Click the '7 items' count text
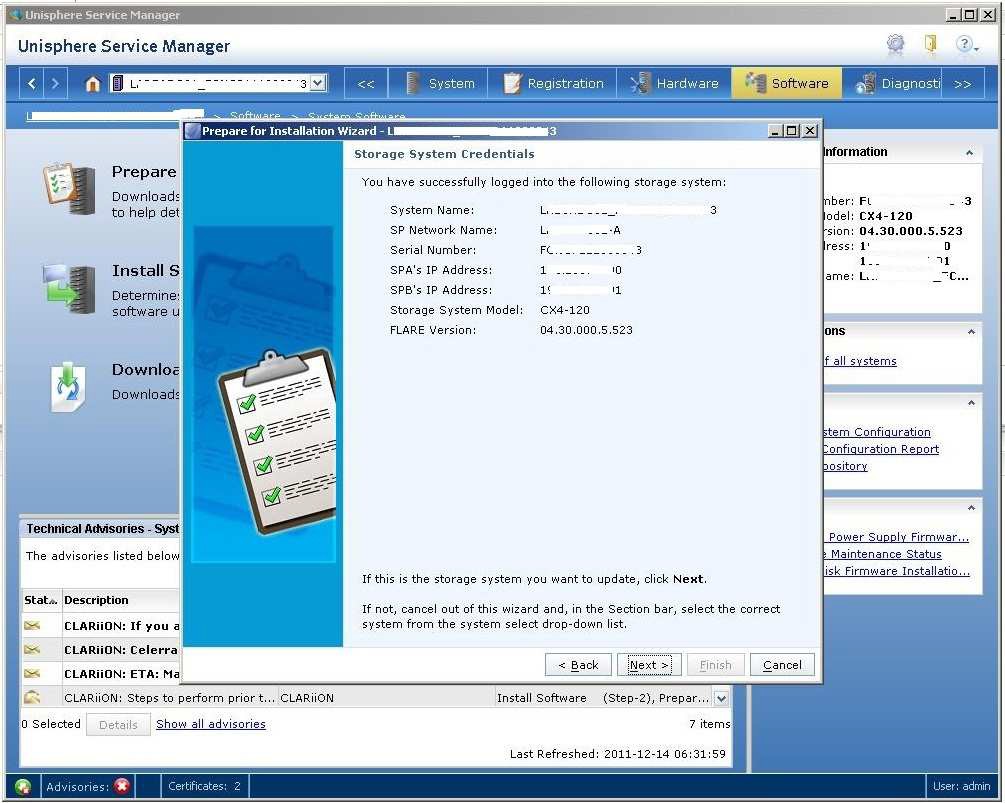This screenshot has height=803, width=1005. (x=710, y=724)
